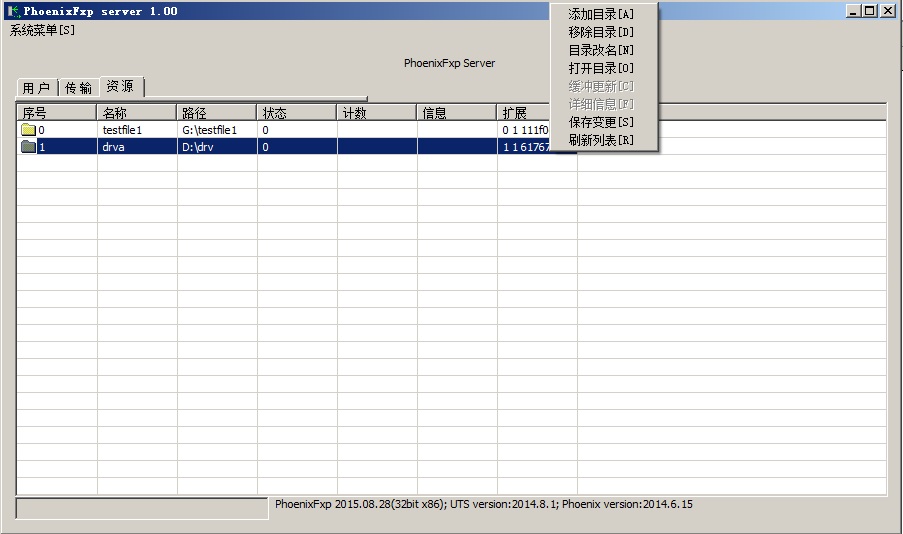The width and height of the screenshot is (903, 534).
Task: Click status value 0 in drva row
Action: [265, 147]
